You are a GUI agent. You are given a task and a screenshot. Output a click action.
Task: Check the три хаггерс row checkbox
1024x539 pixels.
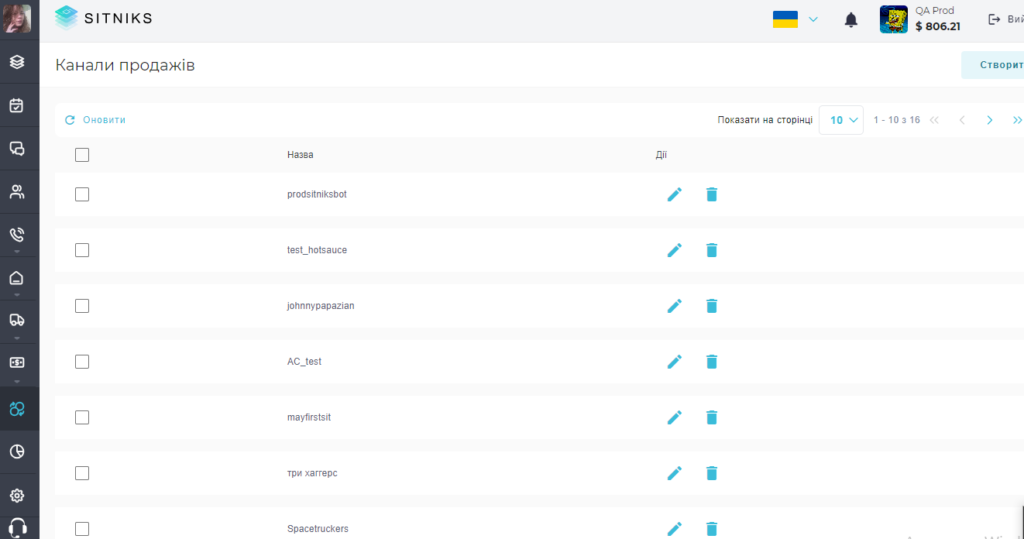82,473
